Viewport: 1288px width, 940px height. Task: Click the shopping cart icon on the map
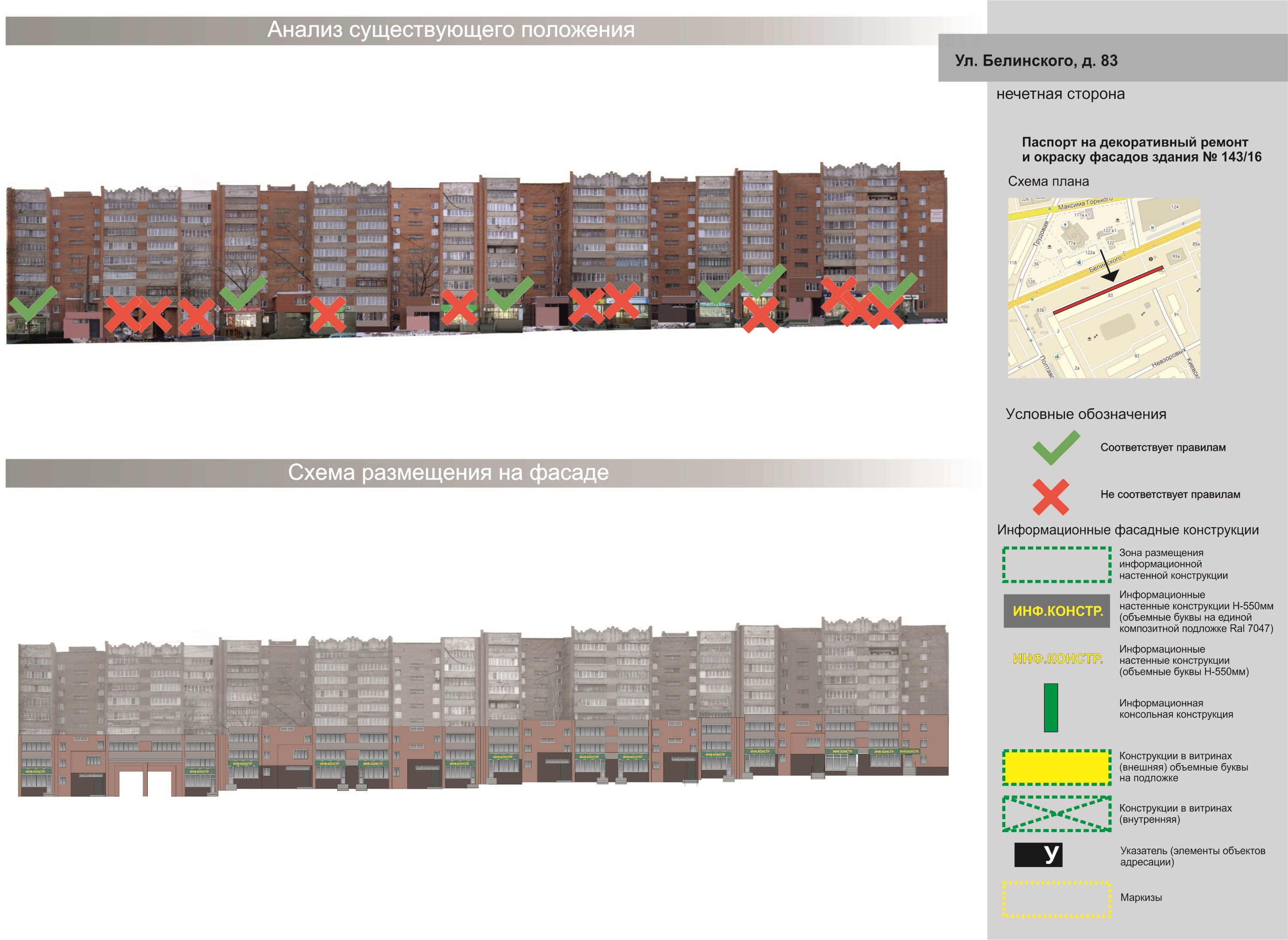pos(1153,228)
